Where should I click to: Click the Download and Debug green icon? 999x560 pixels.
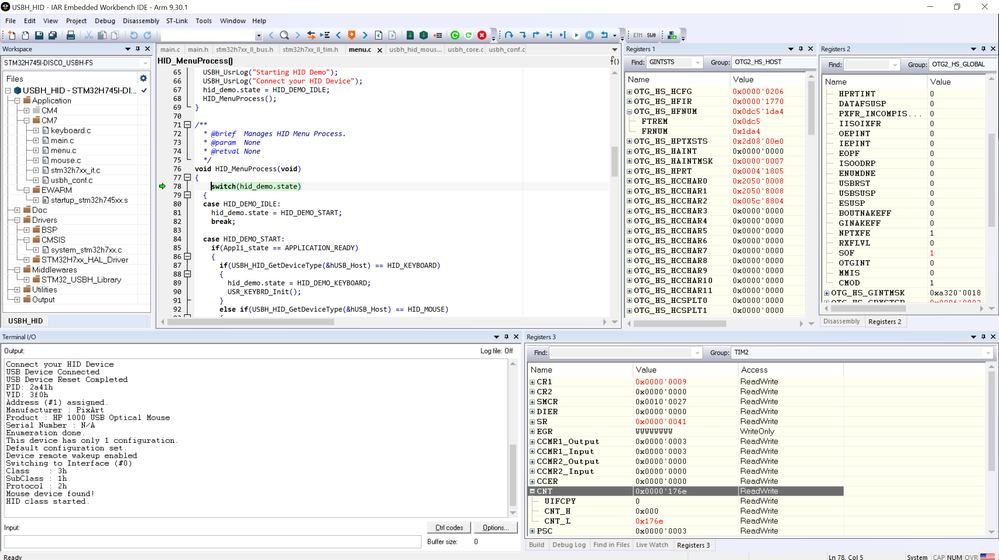[x=455, y=35]
